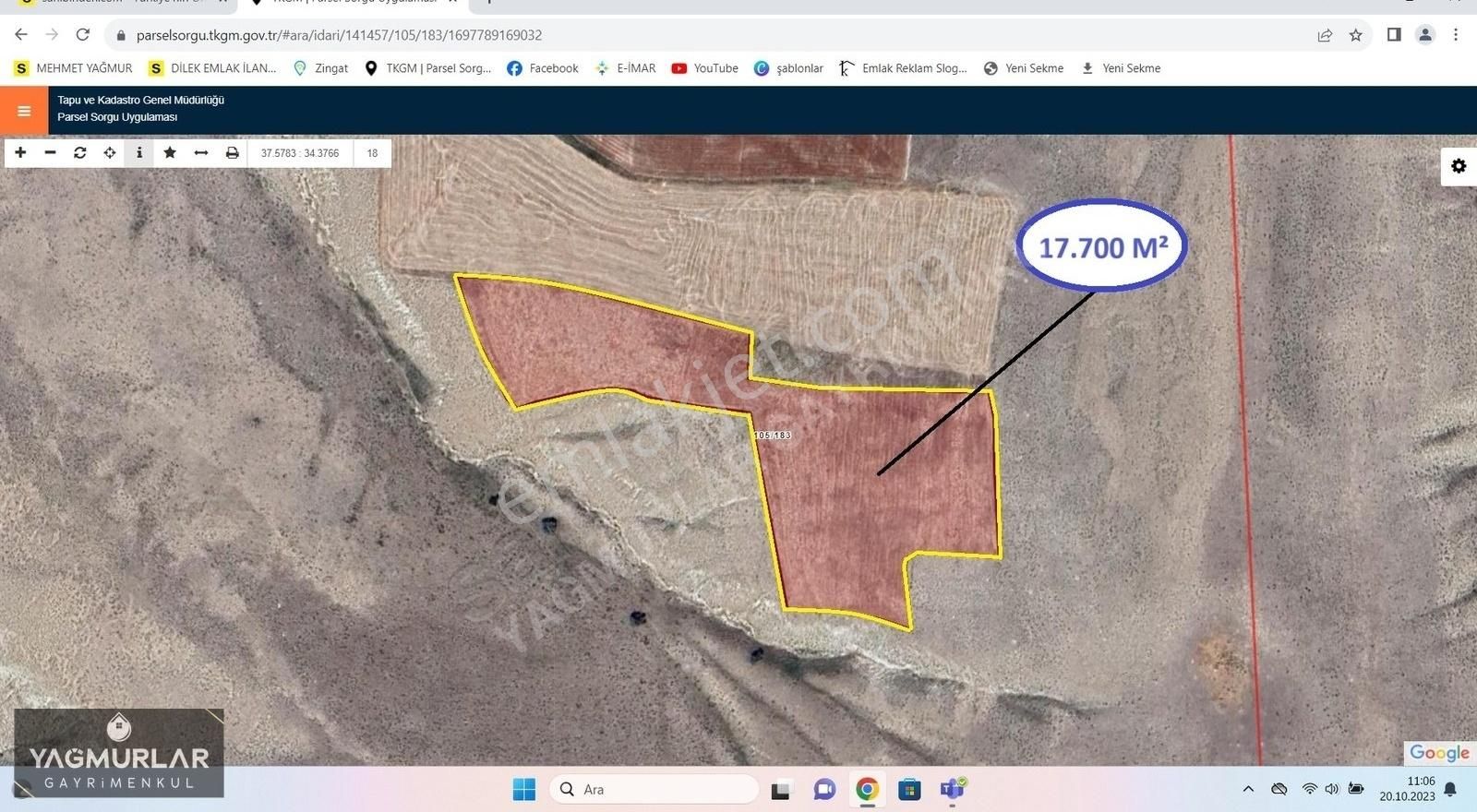Open the volume control in tray
Viewport: 1477px width, 812px height.
(x=1331, y=789)
